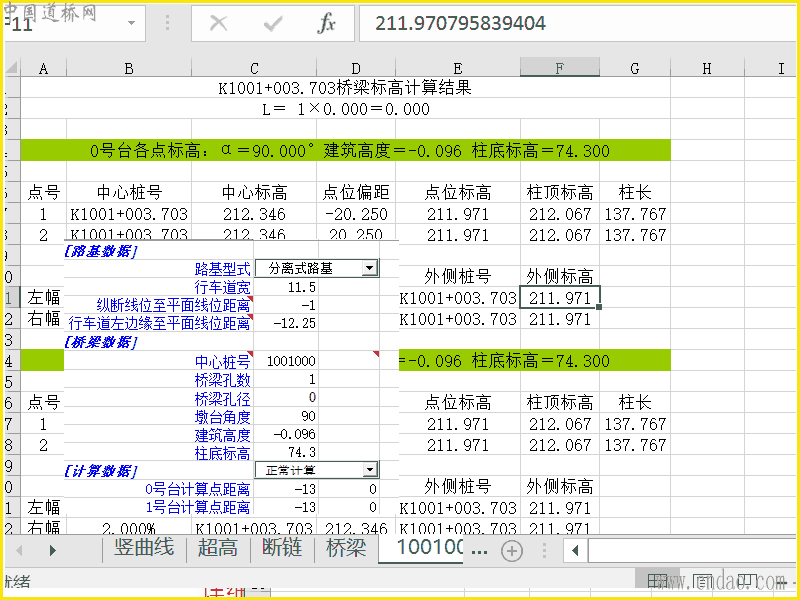Image resolution: width=800 pixels, height=600 pixels.
Task: Expand the Name Box dropdown arrow
Action: tap(131, 23)
